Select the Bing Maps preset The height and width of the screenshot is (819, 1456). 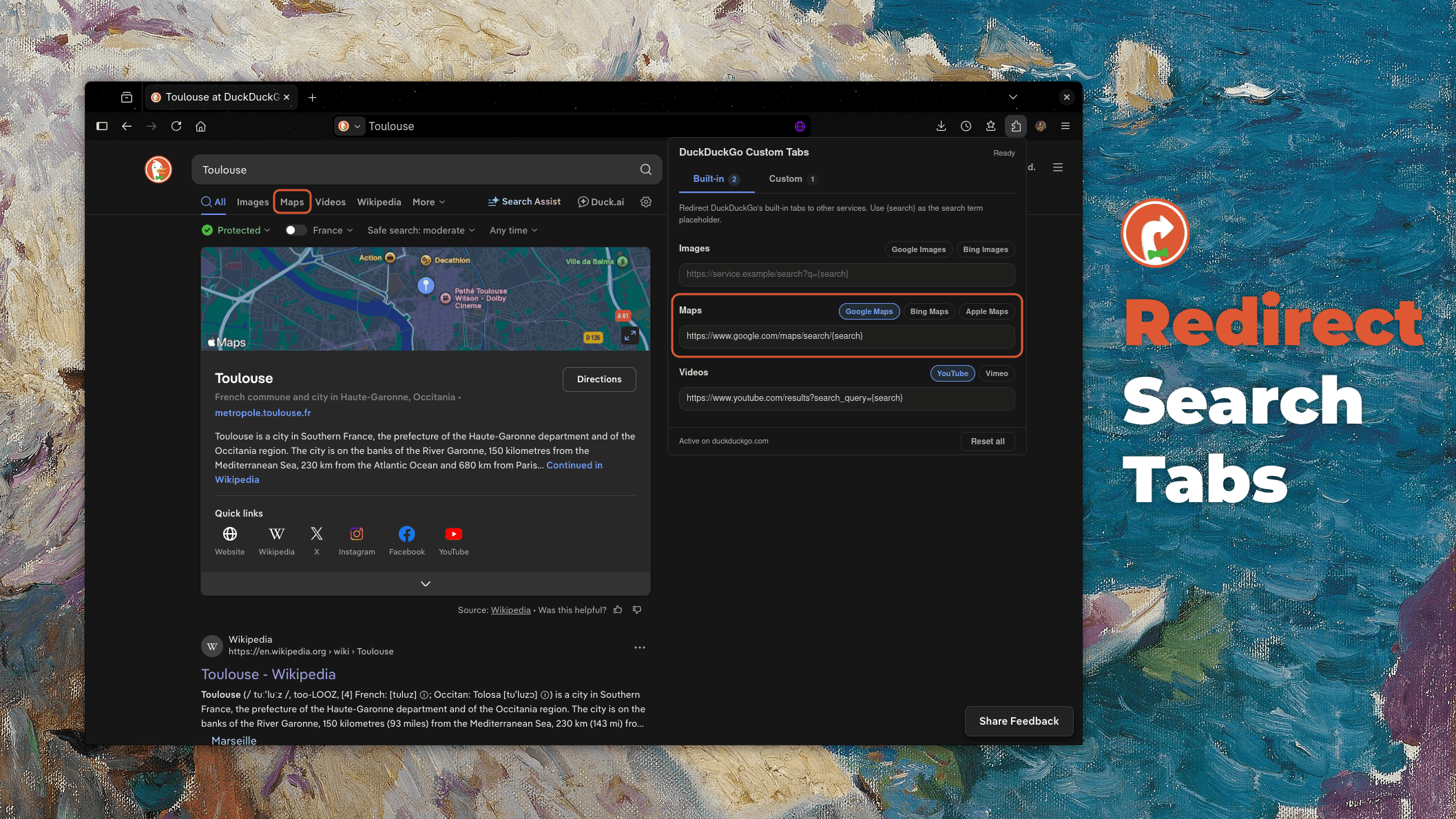click(928, 311)
